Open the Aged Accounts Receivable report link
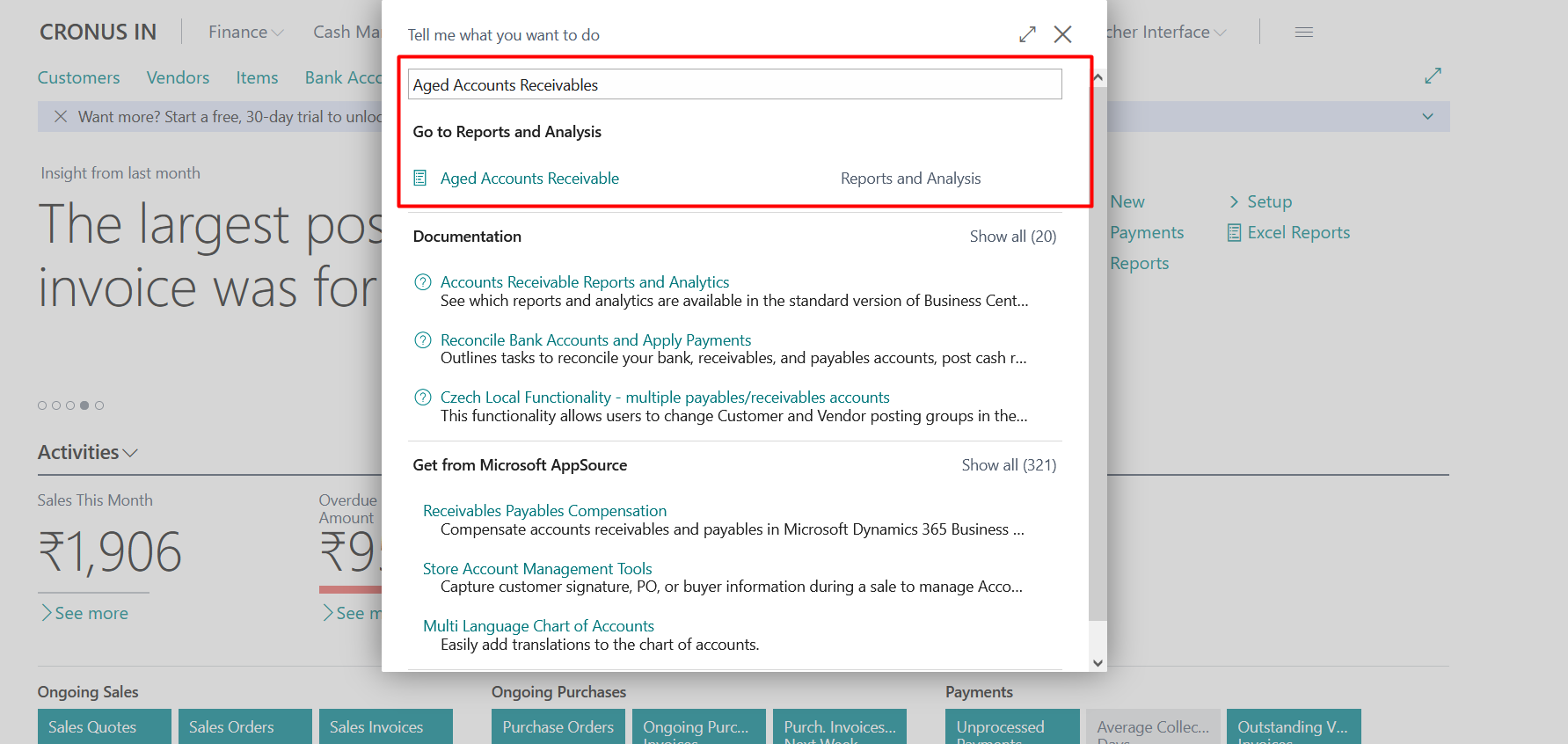 [x=529, y=179]
